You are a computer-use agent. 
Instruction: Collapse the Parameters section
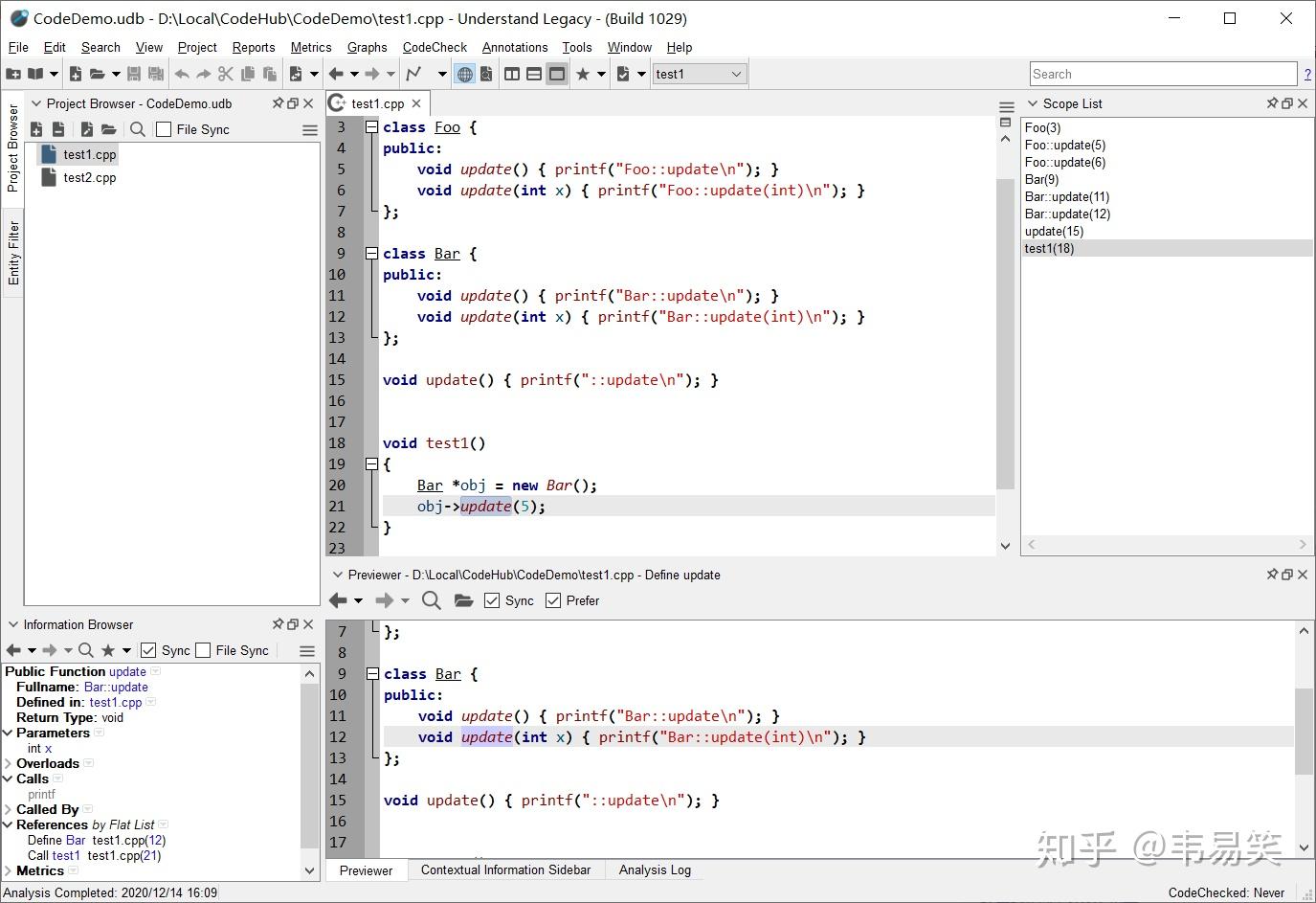pos(9,733)
